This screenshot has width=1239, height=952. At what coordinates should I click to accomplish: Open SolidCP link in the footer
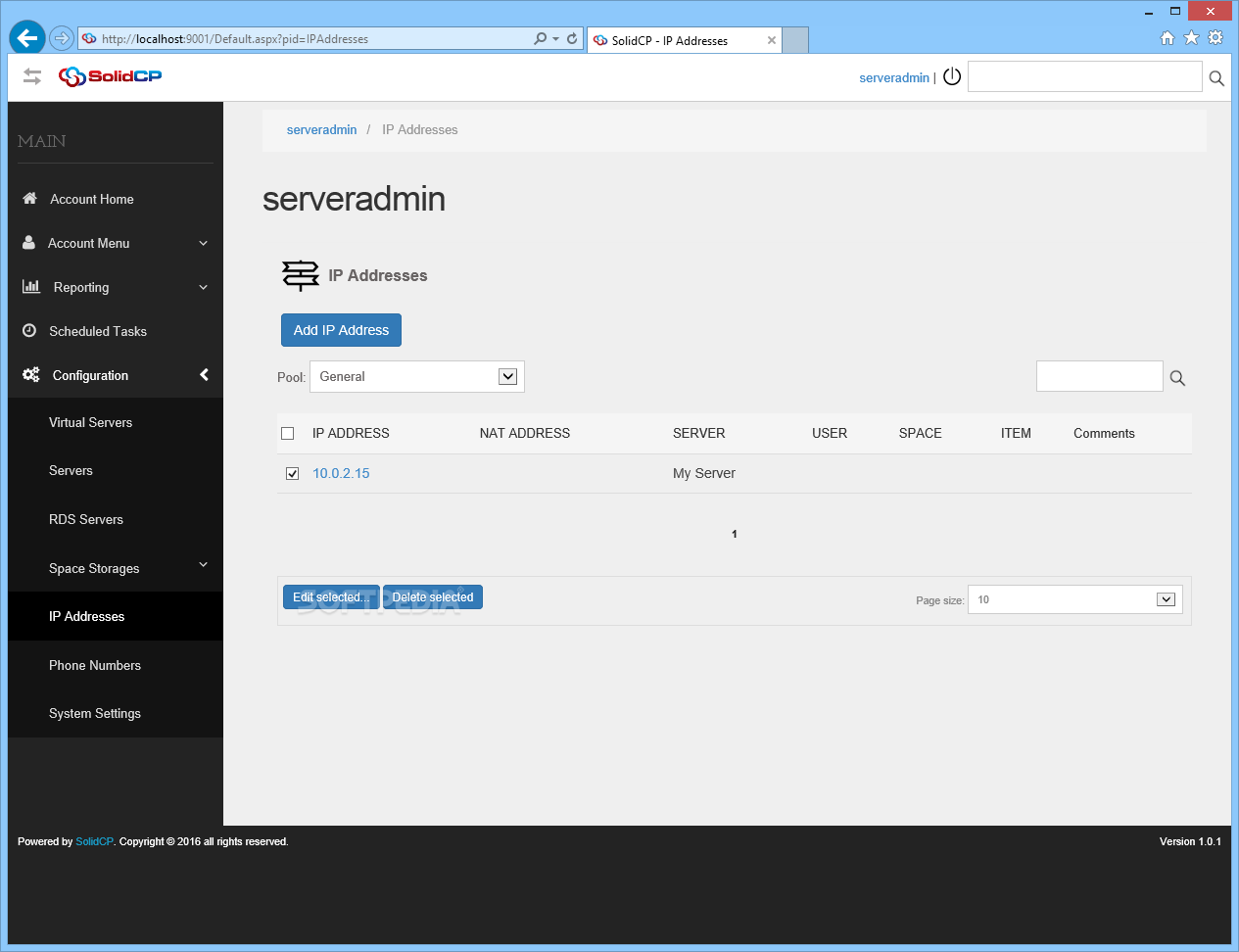coord(94,841)
